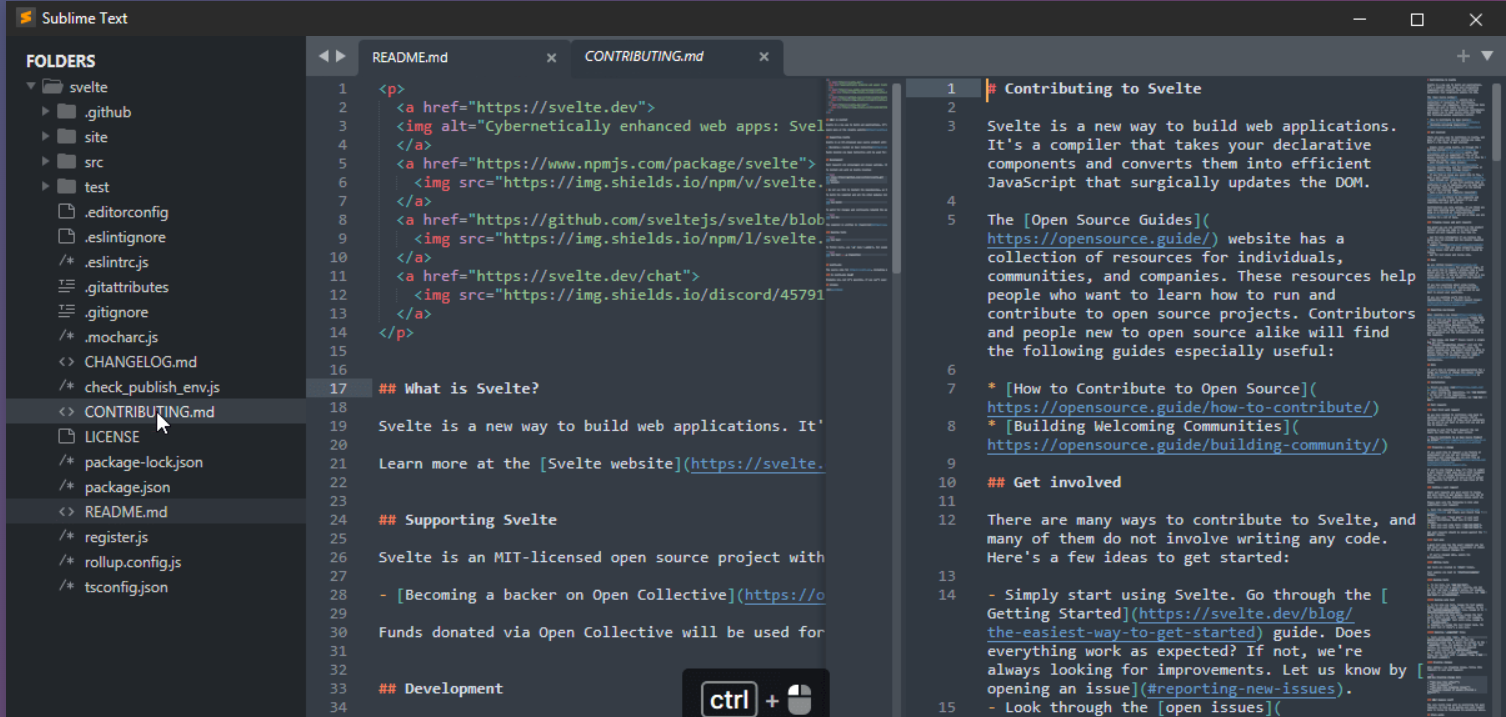Click the .eslintrc.js code icon
The height and width of the screenshot is (717, 1506).
pos(67,262)
